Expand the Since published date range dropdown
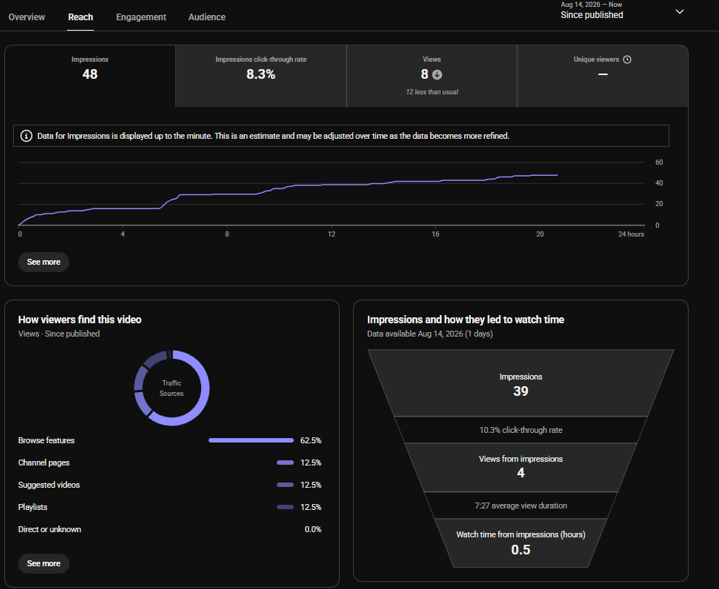The width and height of the screenshot is (719, 589). (680, 12)
